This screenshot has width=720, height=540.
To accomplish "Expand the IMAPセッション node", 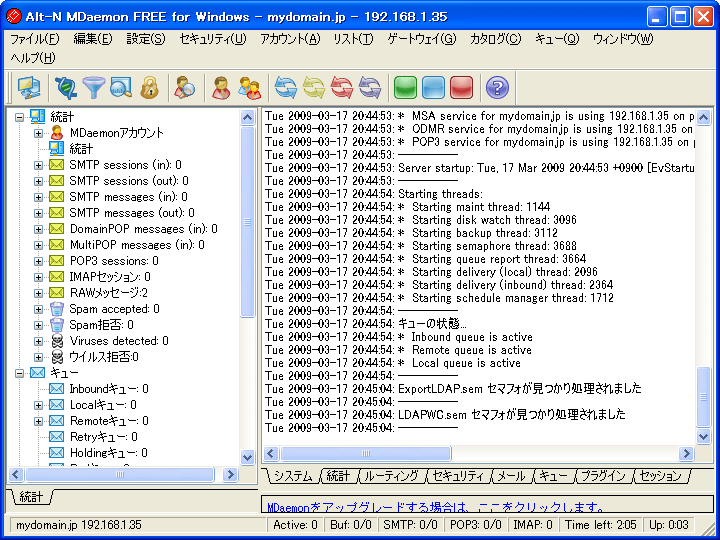I will point(39,277).
